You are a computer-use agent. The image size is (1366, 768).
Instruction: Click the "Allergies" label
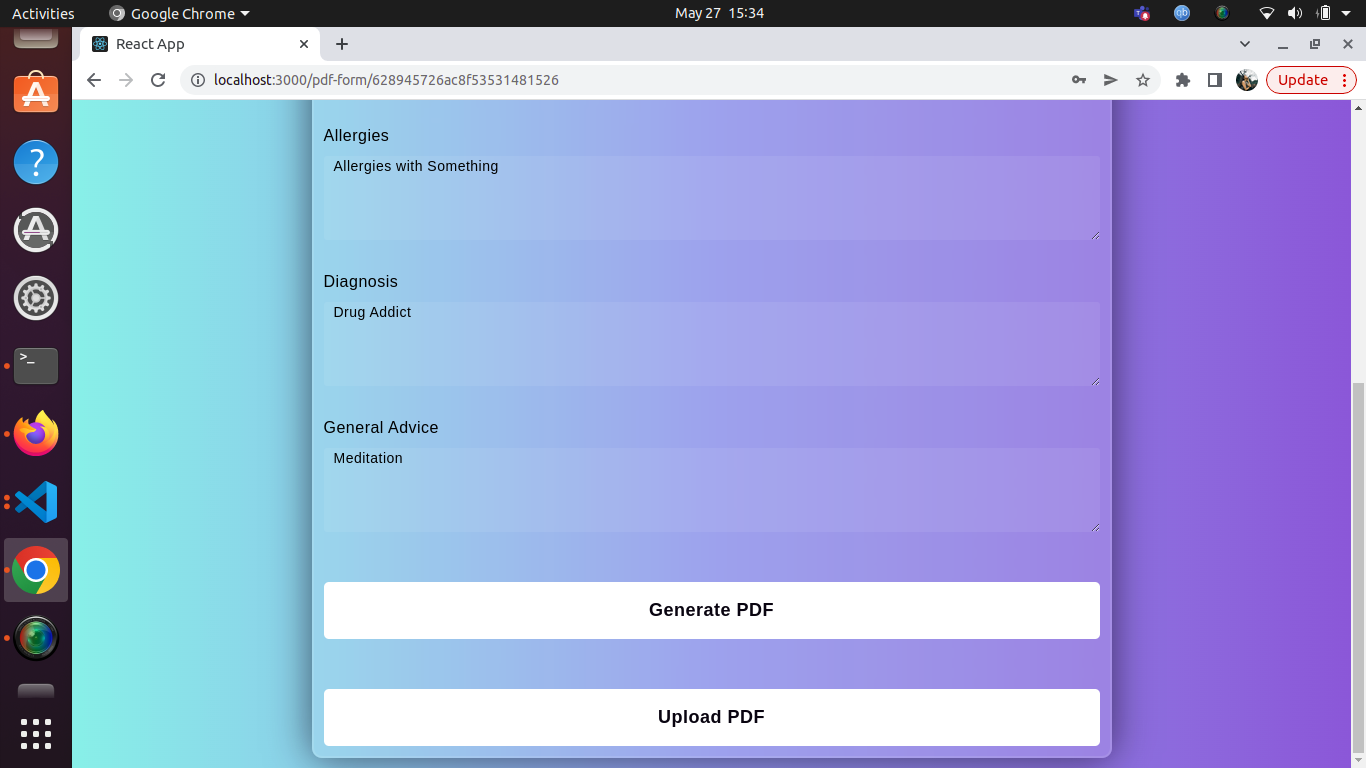click(x=356, y=135)
